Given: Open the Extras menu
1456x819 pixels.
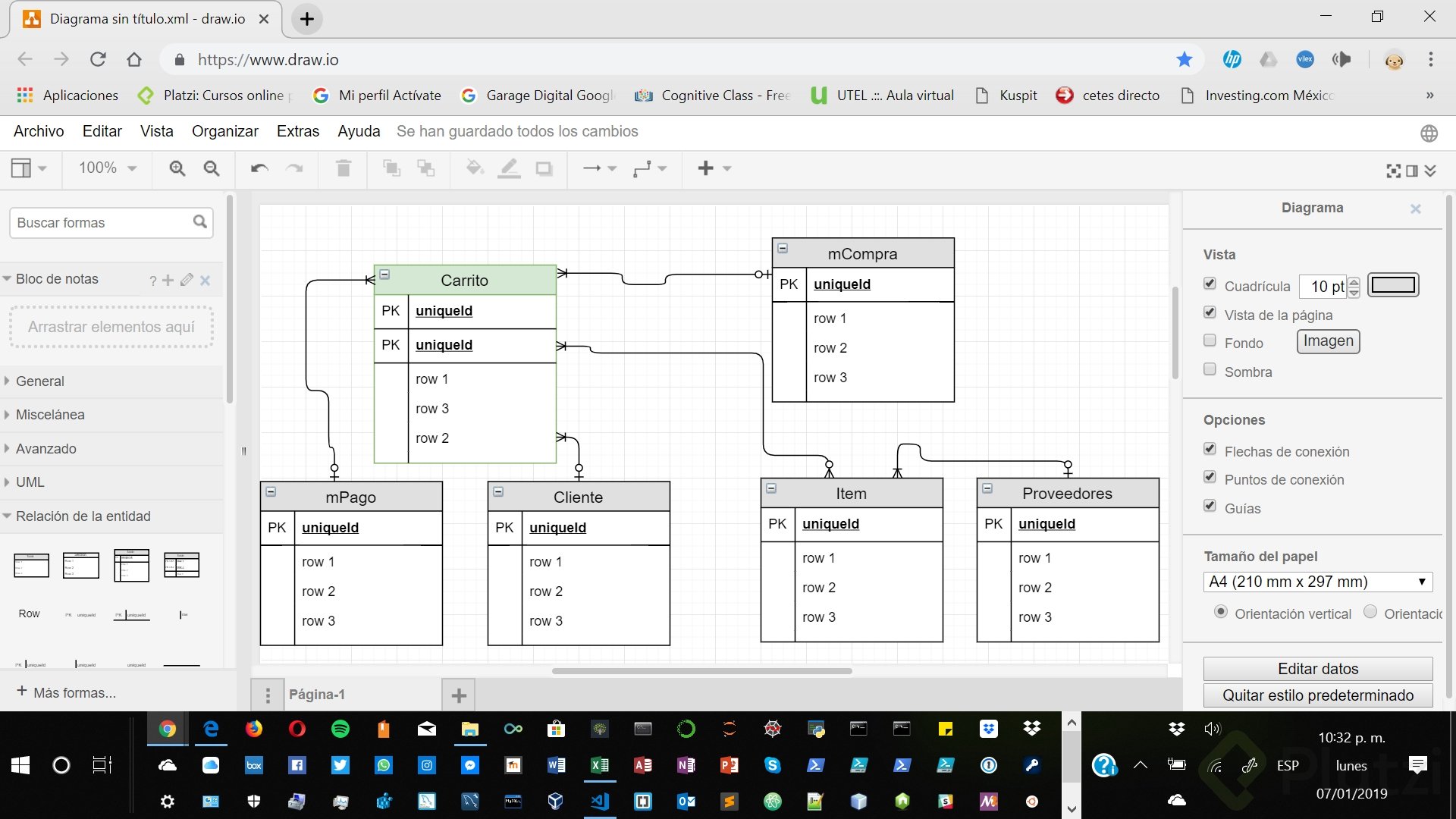Looking at the screenshot, I should pyautogui.click(x=297, y=131).
